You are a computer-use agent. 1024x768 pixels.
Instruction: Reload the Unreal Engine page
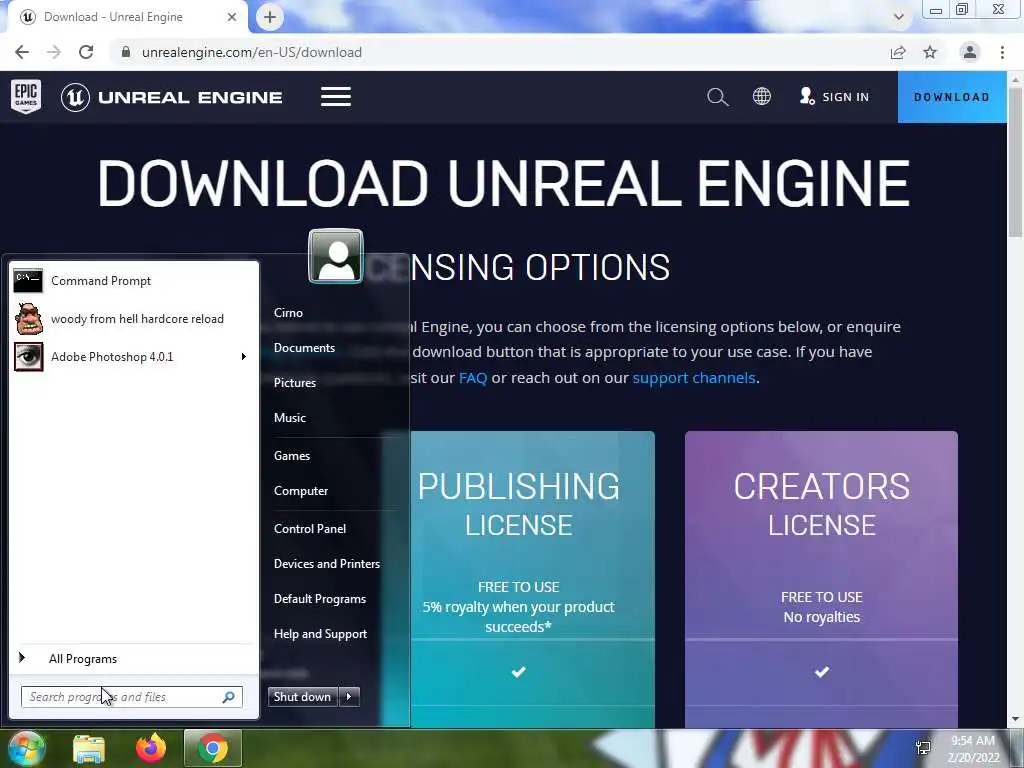pyautogui.click(x=86, y=52)
